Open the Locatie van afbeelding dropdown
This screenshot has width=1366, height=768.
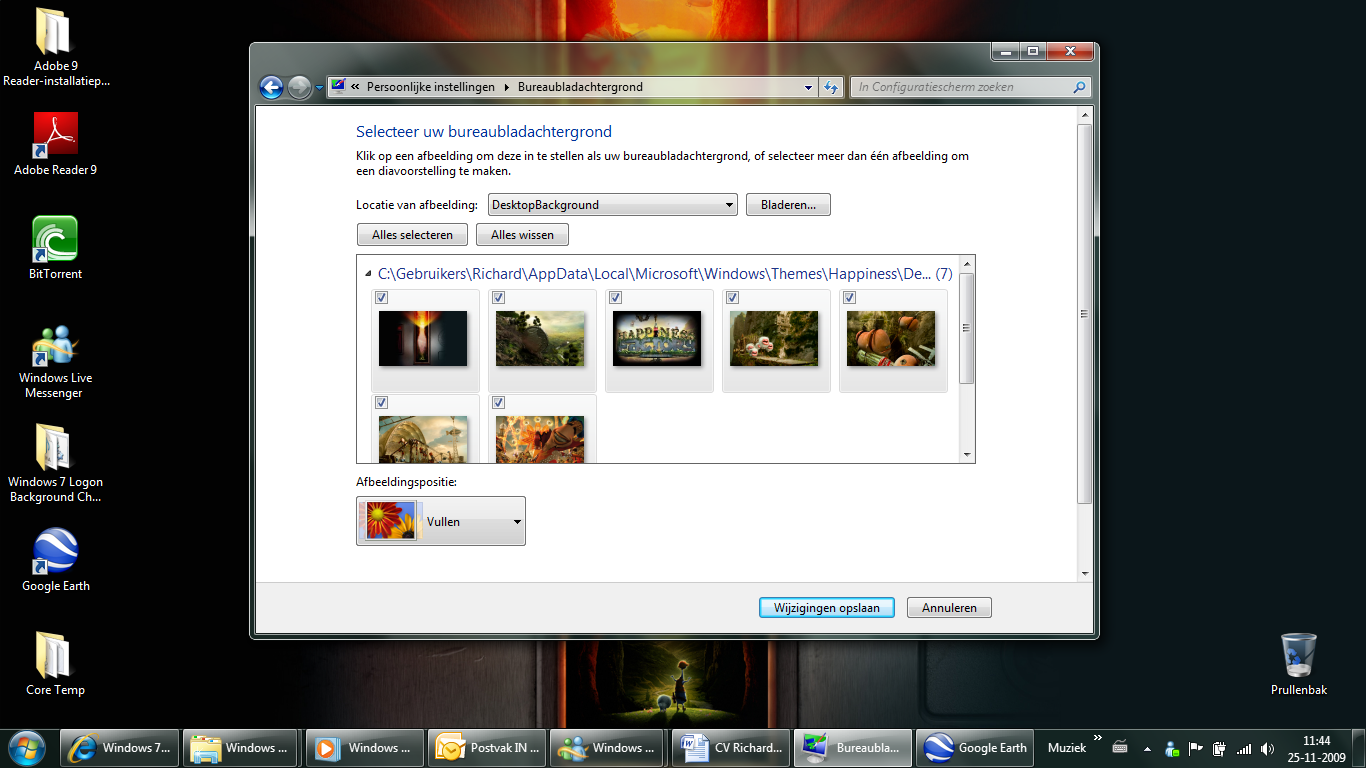coord(612,205)
